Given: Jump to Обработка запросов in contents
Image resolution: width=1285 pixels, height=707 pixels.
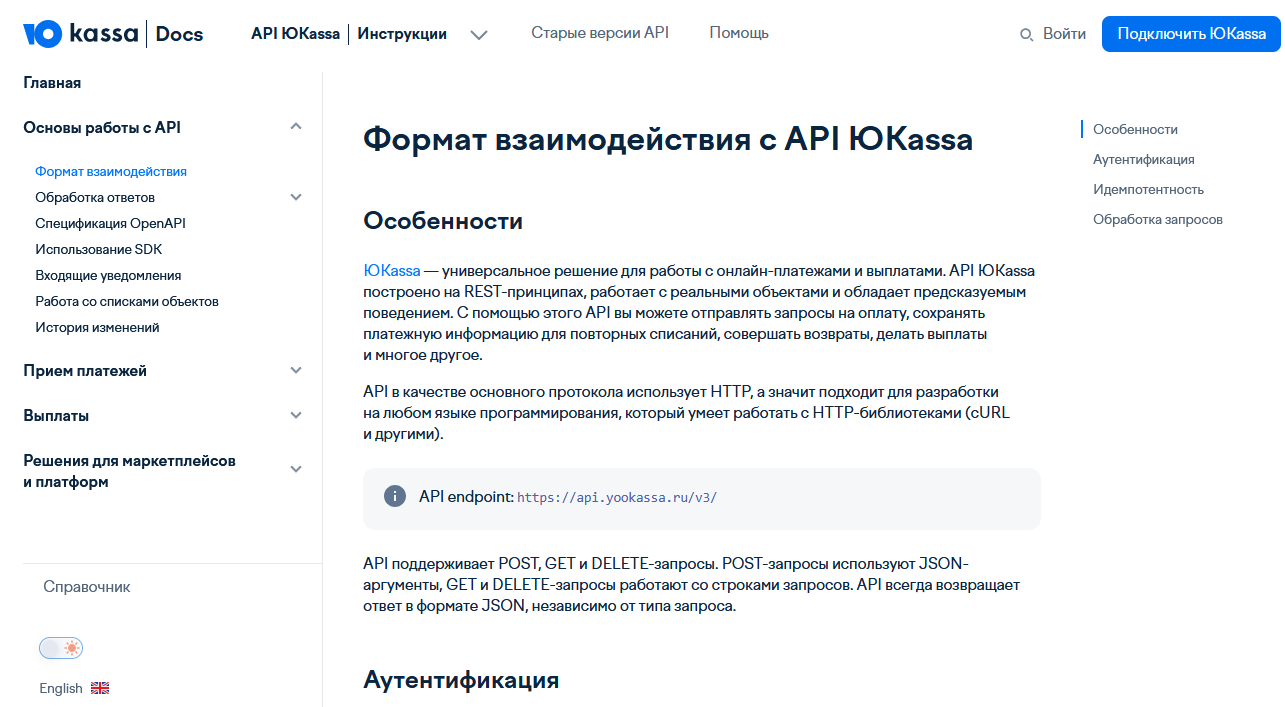Looking at the screenshot, I should pos(1158,219).
